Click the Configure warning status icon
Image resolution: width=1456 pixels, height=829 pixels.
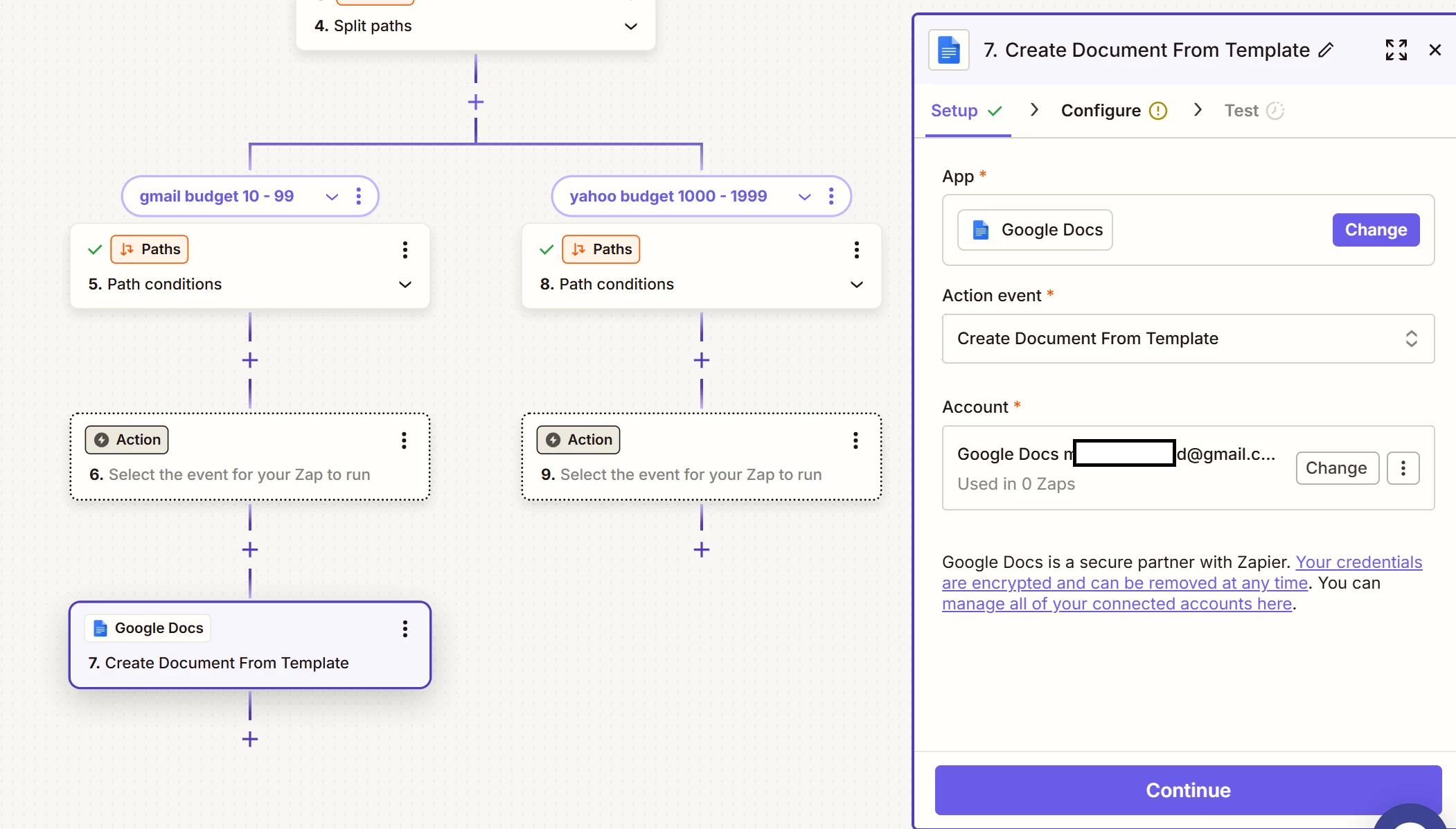(x=1158, y=111)
